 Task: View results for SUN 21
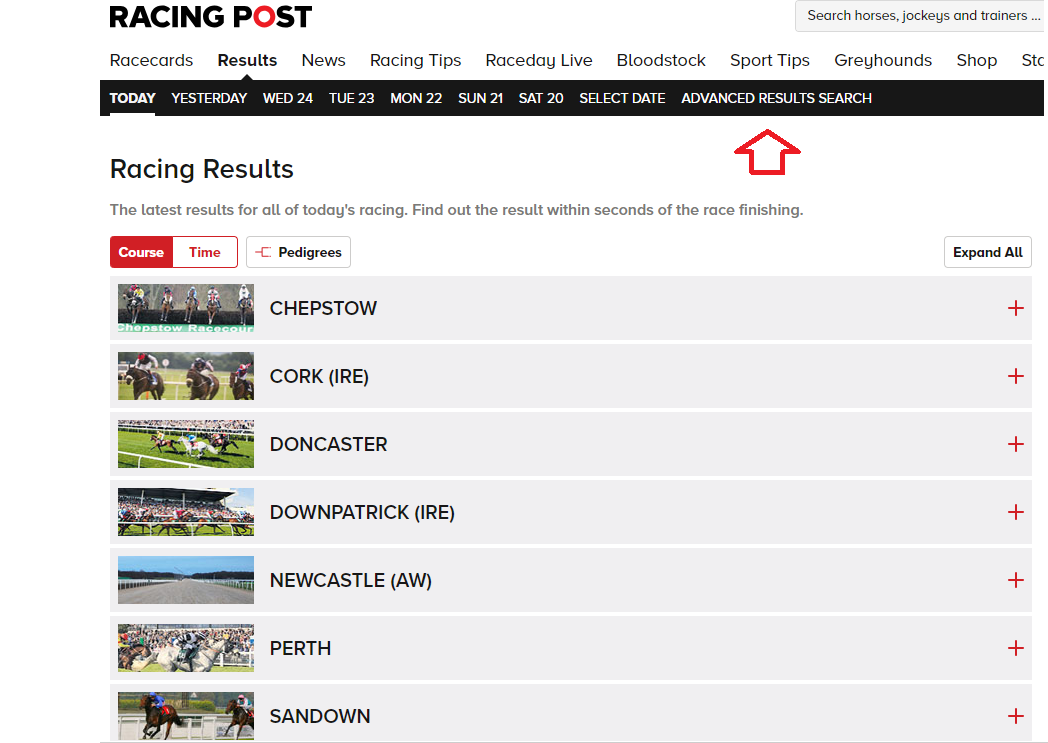coord(481,98)
